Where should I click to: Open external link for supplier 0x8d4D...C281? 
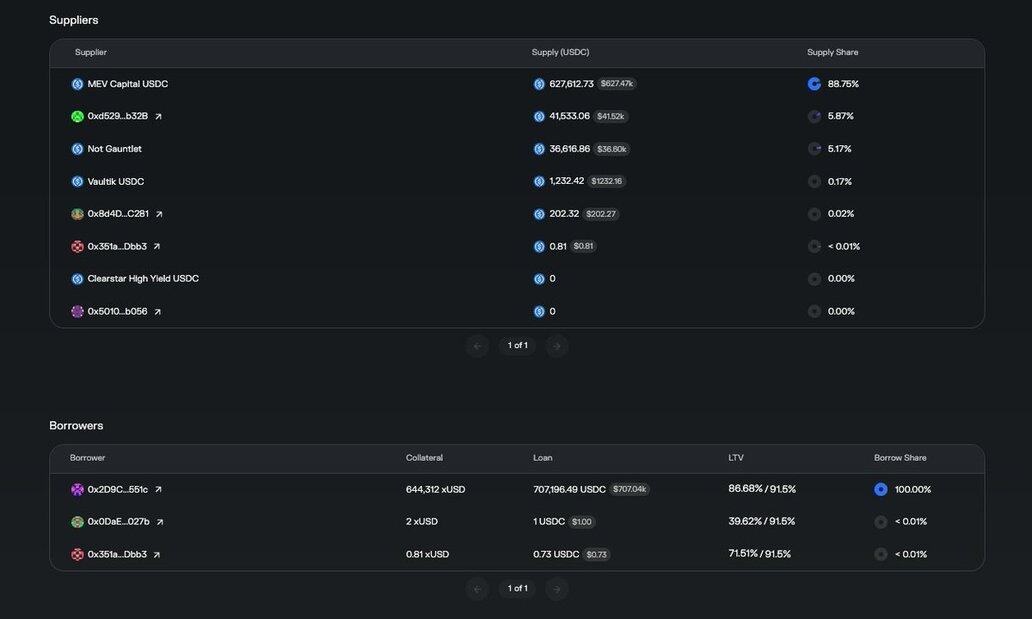[x=159, y=214]
